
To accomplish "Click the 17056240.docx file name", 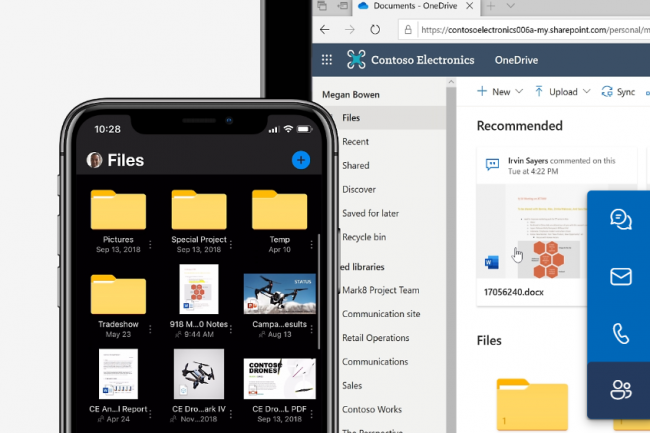I will [514, 292].
